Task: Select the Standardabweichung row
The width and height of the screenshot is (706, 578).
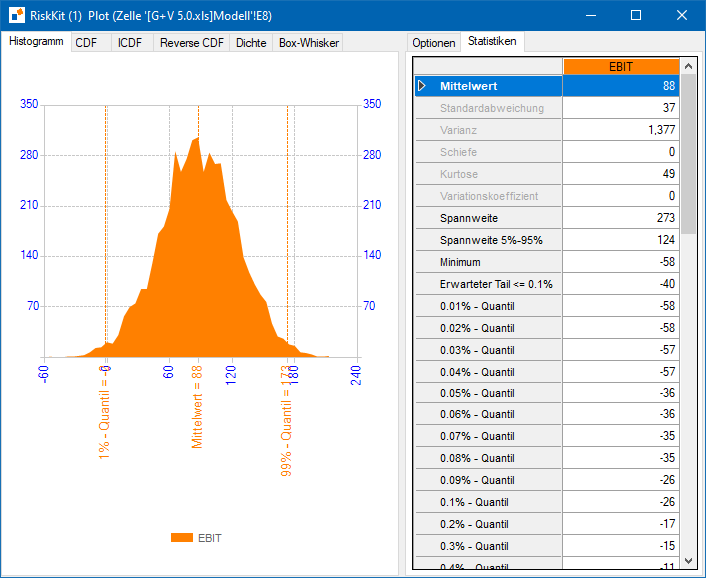Action: click(547, 108)
